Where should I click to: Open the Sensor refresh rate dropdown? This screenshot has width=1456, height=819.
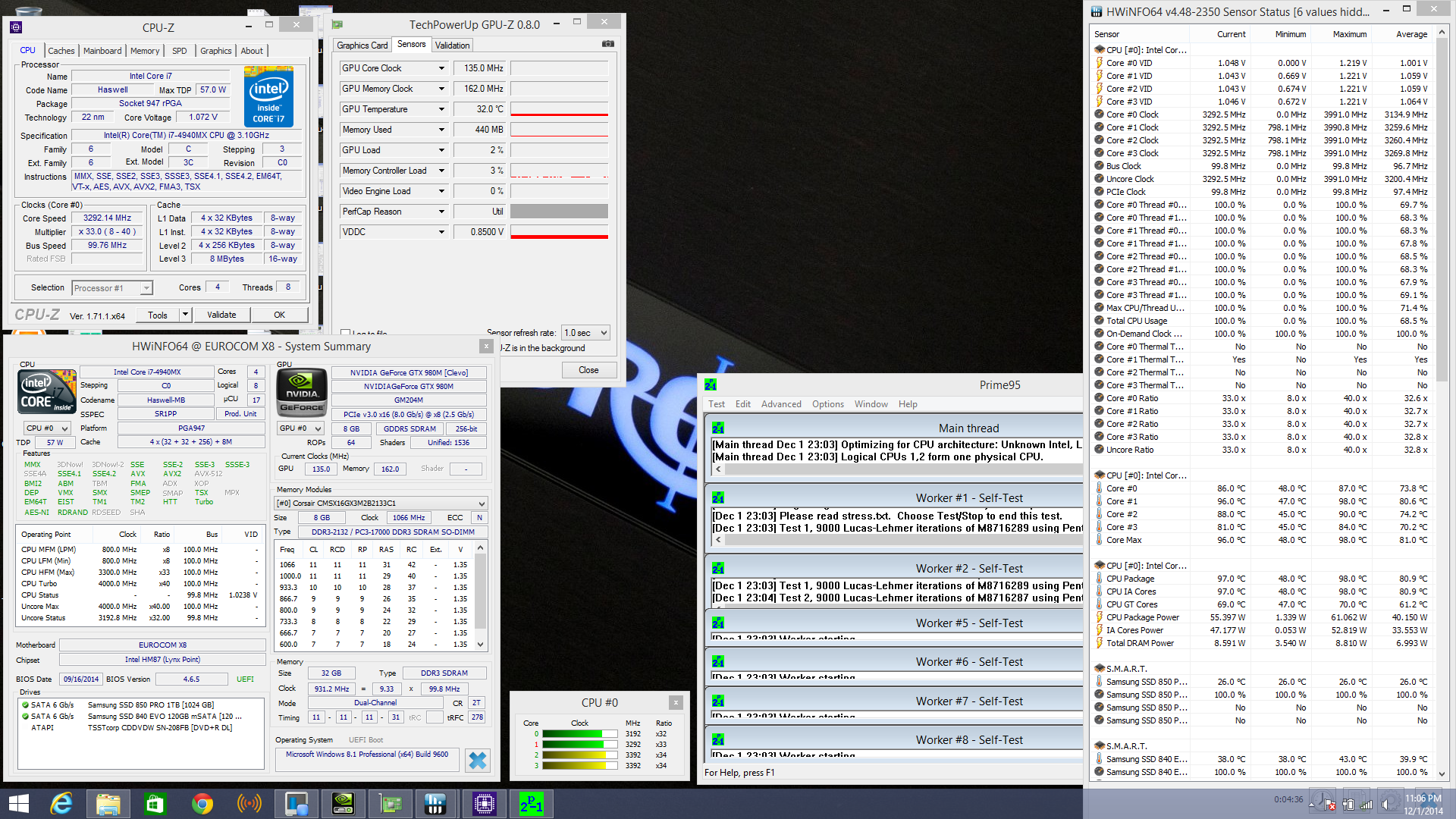click(585, 333)
